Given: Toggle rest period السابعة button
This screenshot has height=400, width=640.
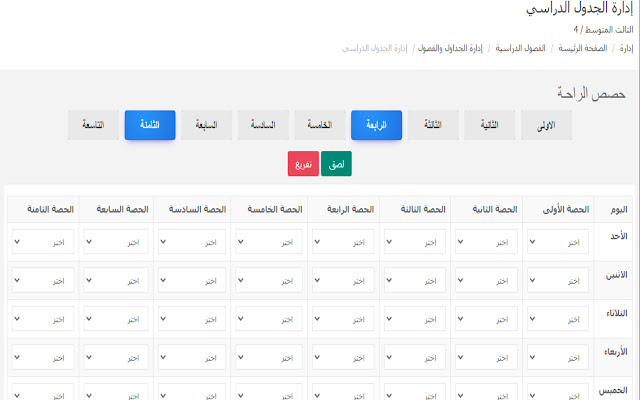Looking at the screenshot, I should coord(206,125).
